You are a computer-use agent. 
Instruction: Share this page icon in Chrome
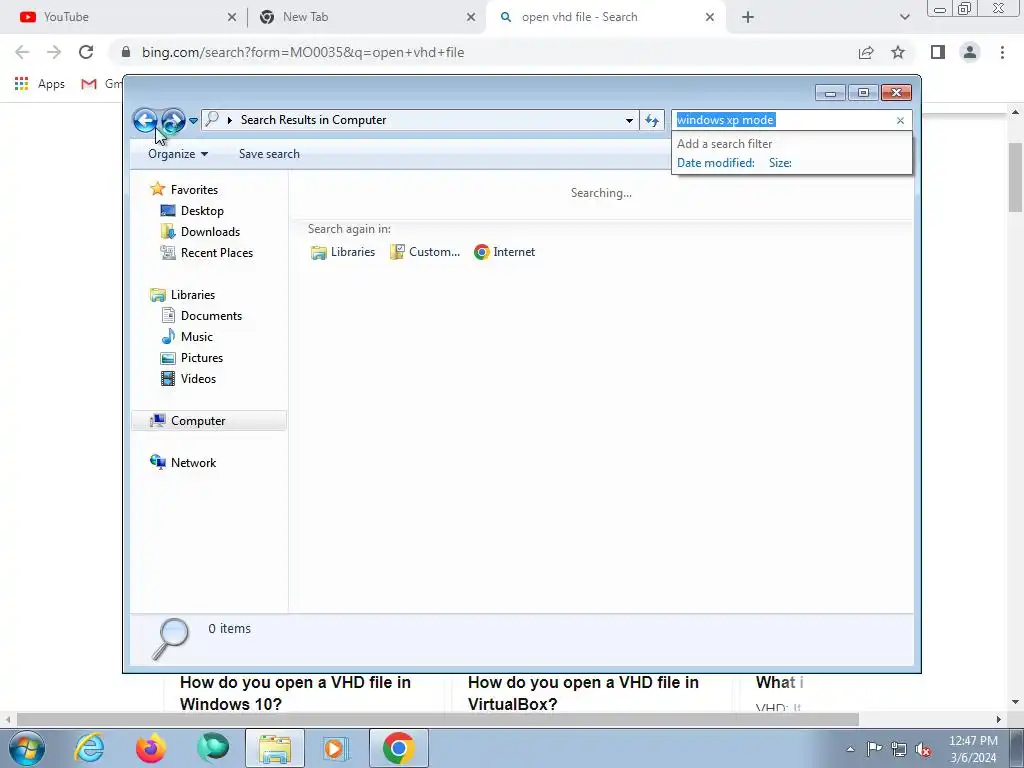[866, 52]
